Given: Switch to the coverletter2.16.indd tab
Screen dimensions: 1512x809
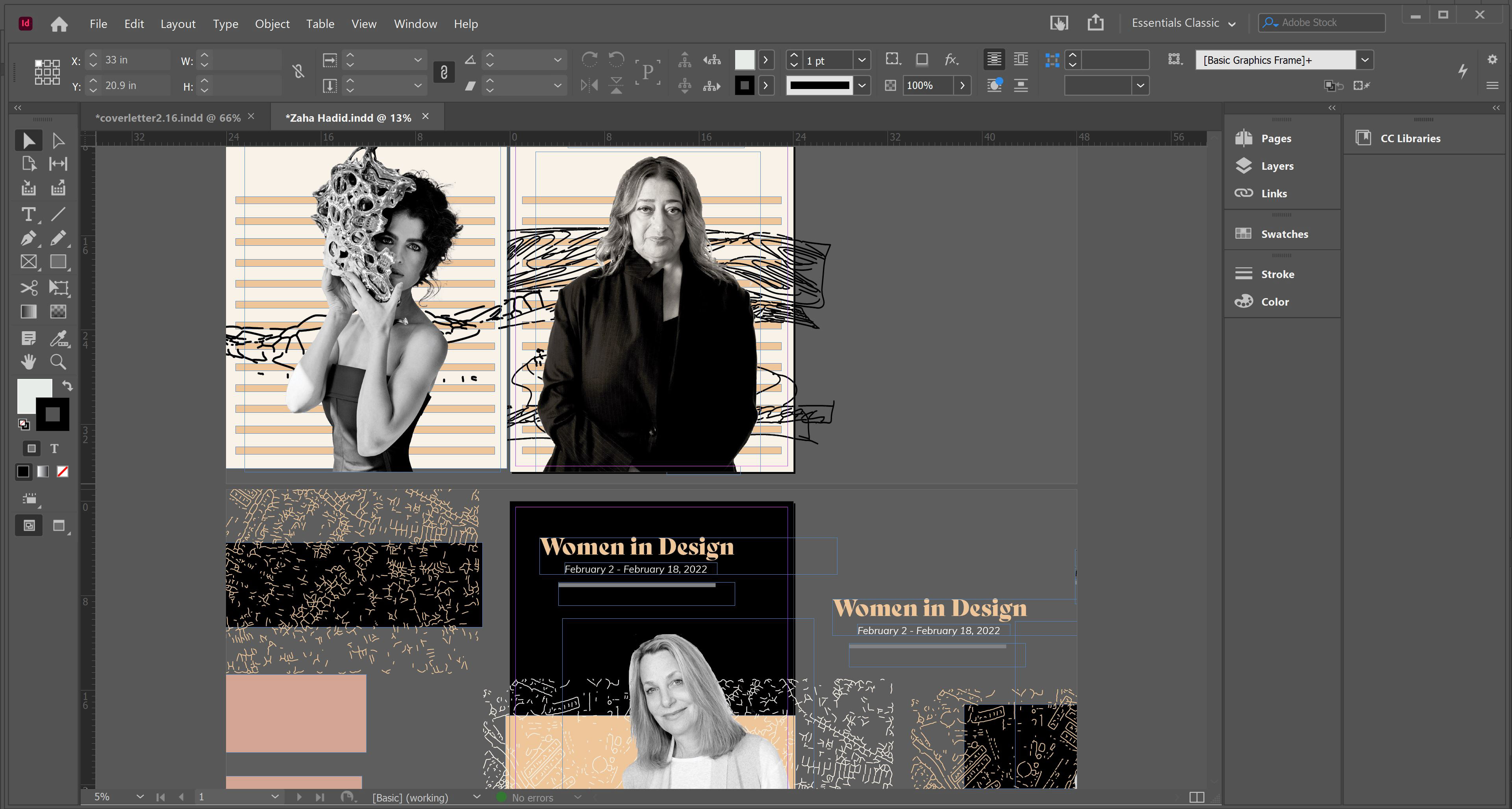Looking at the screenshot, I should coord(168,117).
